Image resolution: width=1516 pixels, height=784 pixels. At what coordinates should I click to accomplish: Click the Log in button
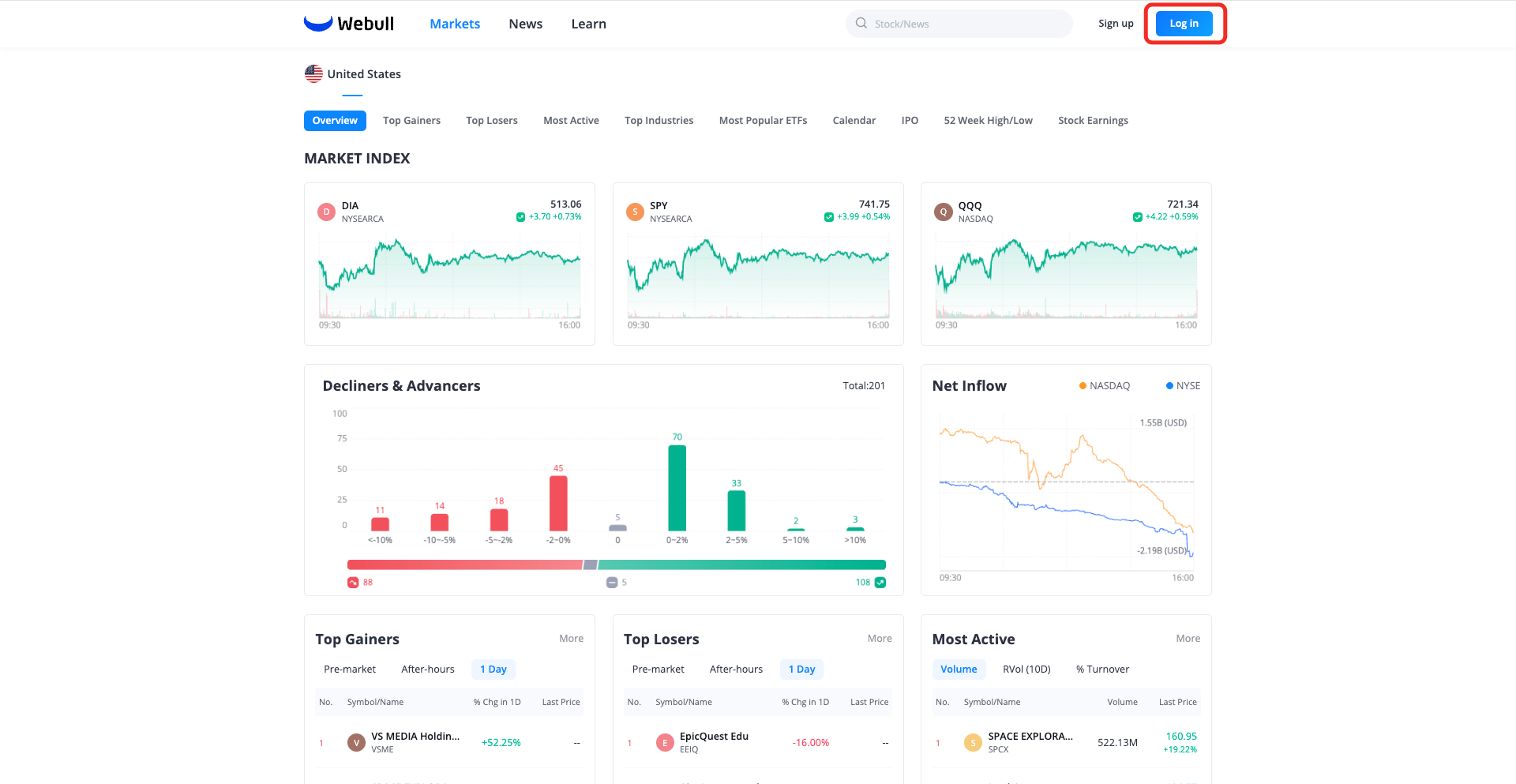tap(1184, 24)
